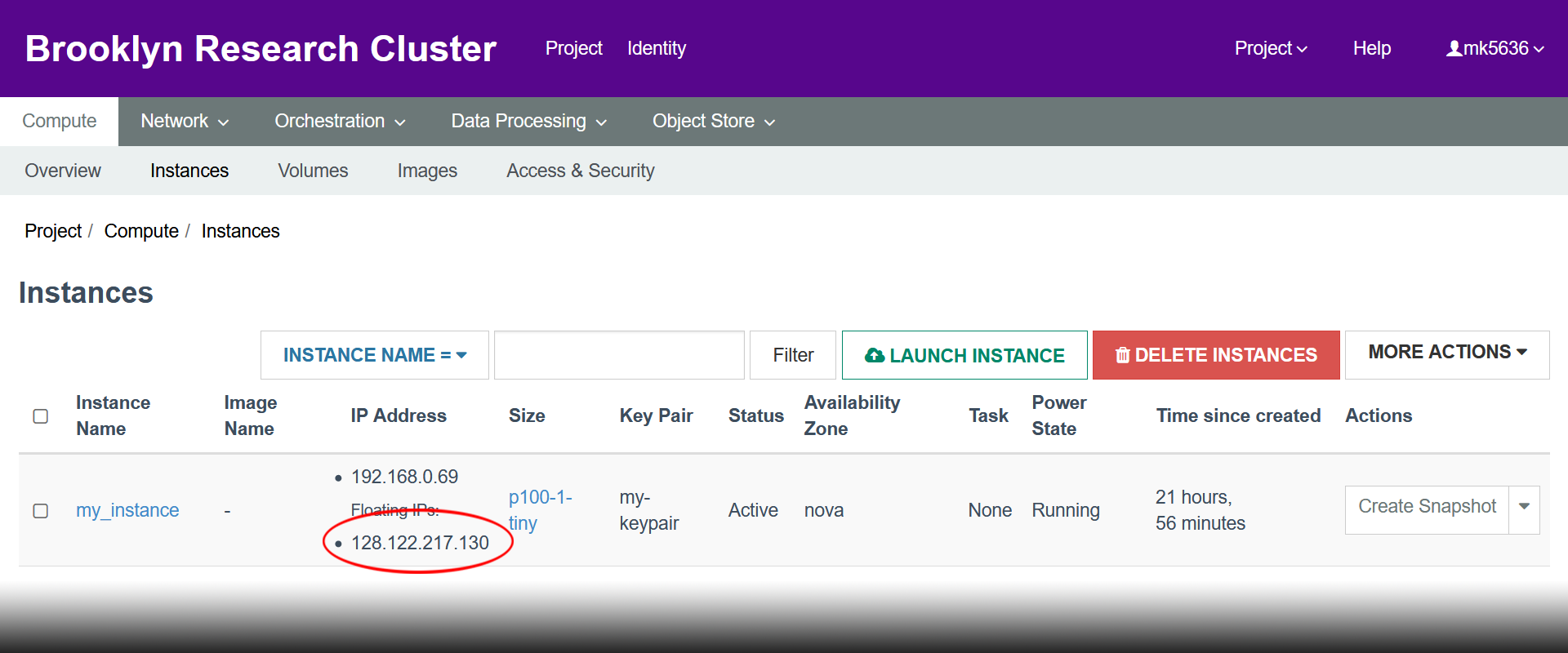
Task: Expand the Object Store dropdown menu
Action: pyautogui.click(x=713, y=122)
